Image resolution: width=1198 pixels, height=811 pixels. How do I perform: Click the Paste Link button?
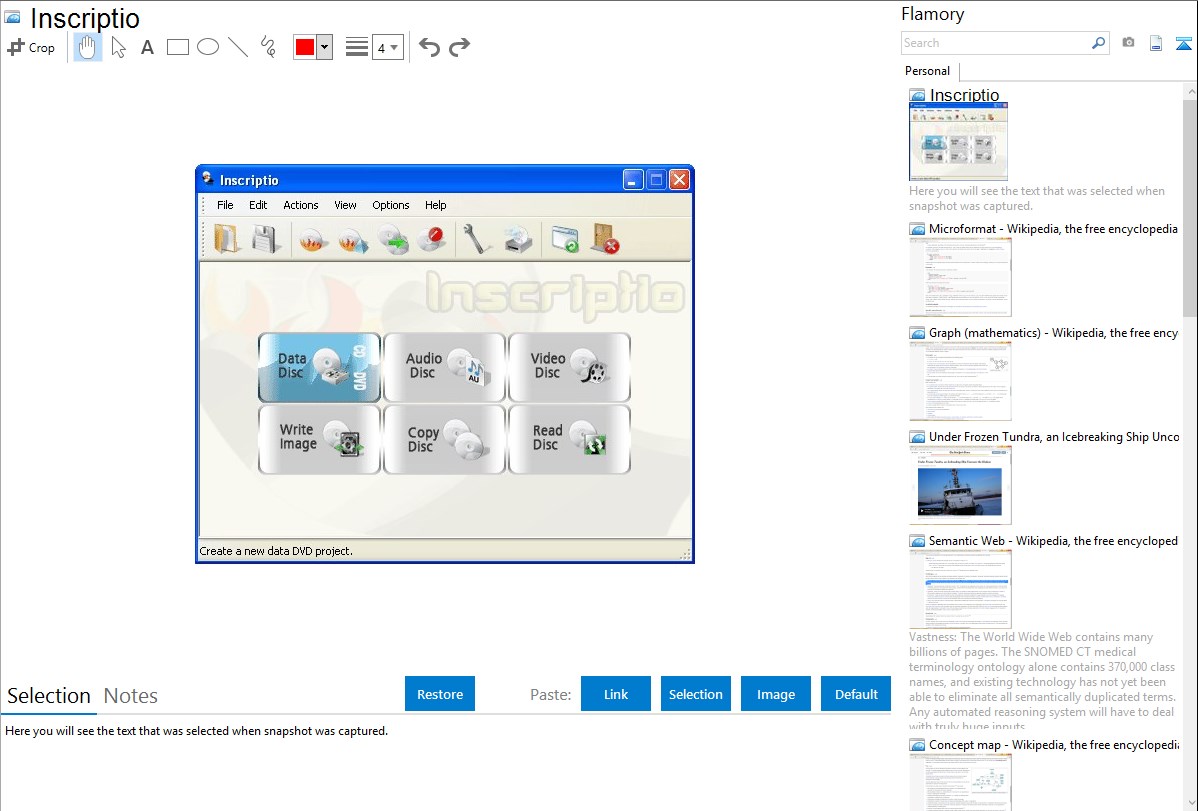pos(616,694)
